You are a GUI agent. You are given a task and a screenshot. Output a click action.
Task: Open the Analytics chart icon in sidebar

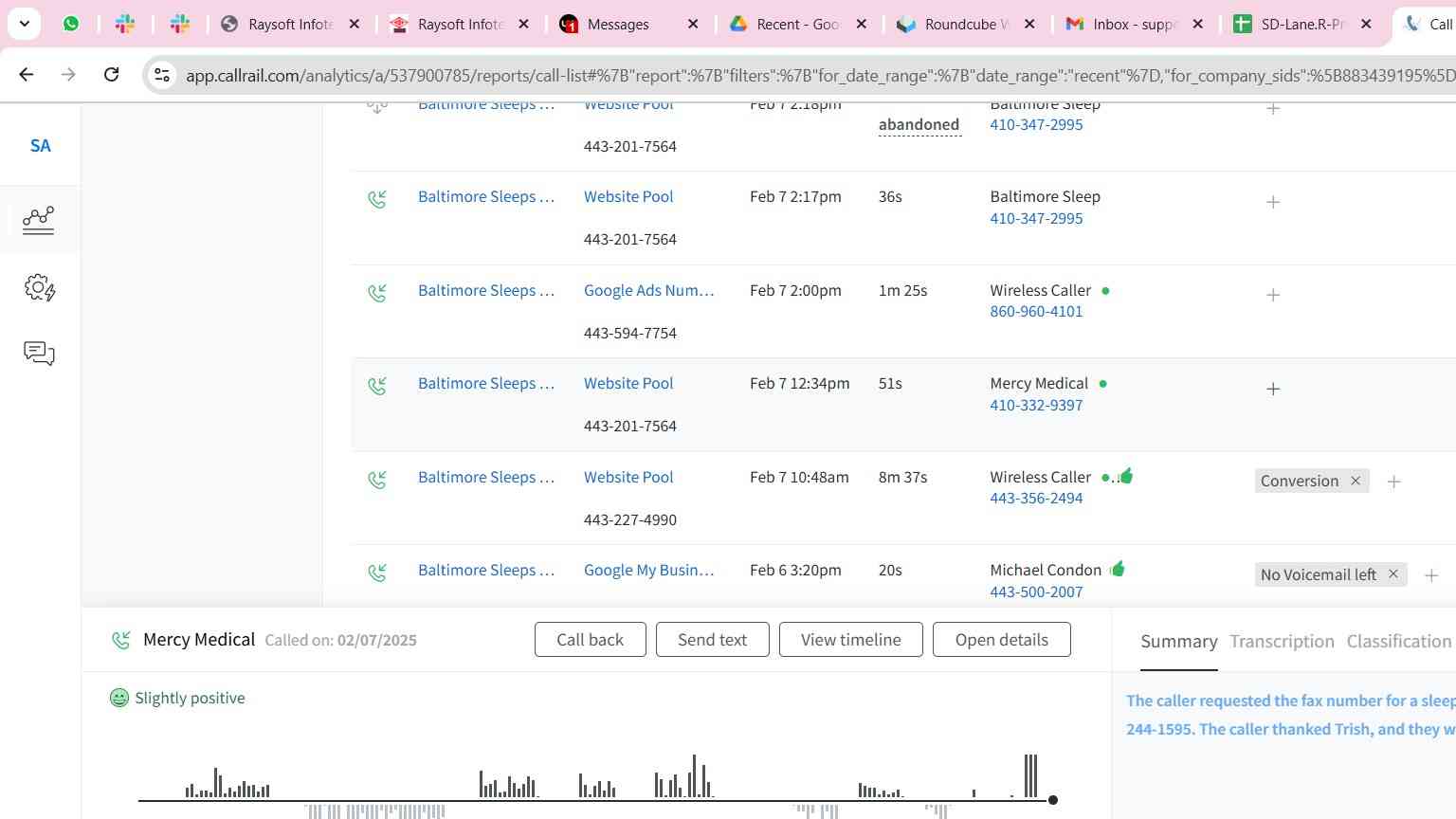39,220
